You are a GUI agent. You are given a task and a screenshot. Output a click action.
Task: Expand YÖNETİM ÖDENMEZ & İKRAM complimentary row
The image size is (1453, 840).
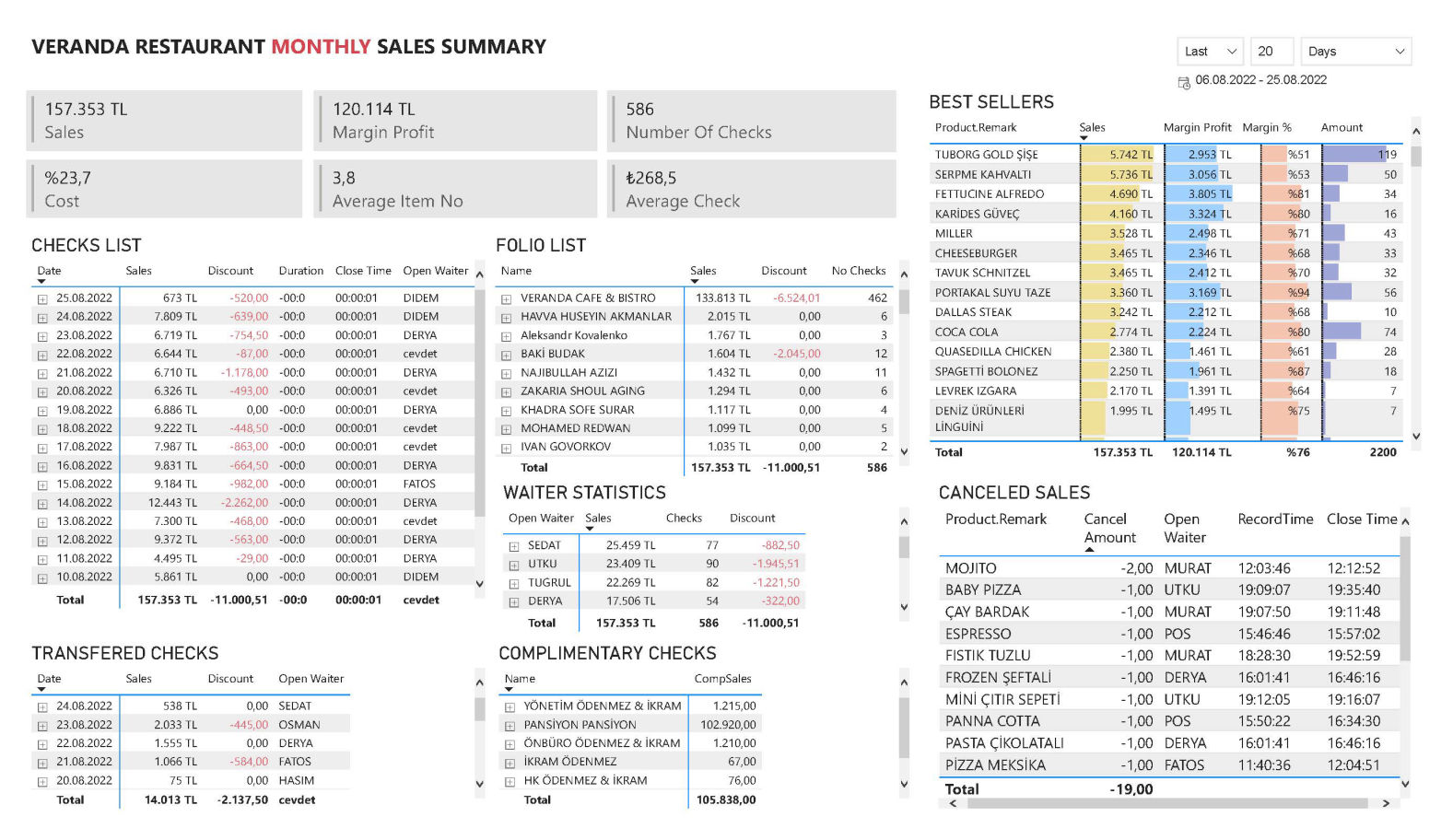click(x=510, y=707)
